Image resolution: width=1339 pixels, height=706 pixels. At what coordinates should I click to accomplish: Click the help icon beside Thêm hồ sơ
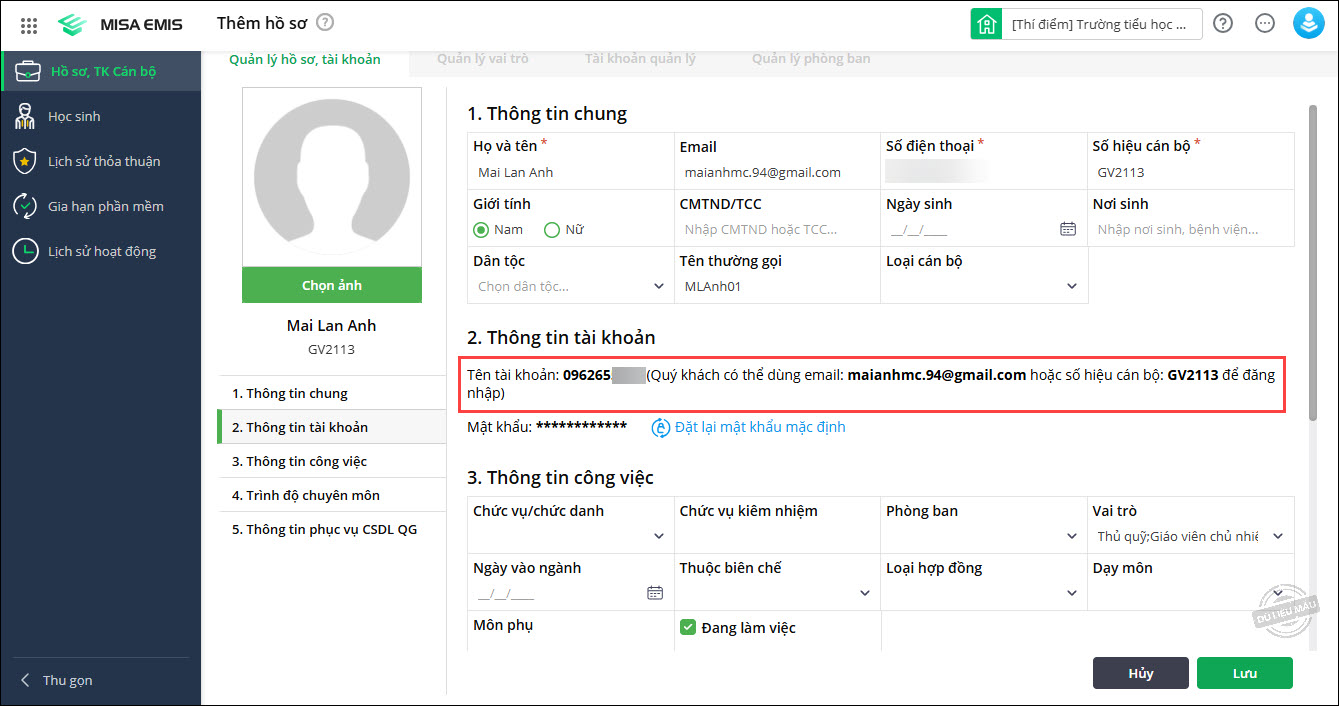(x=325, y=23)
